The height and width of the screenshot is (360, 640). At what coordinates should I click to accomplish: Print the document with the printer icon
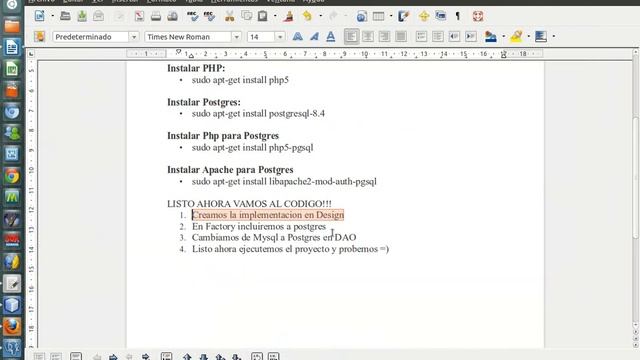pyautogui.click(x=156, y=16)
